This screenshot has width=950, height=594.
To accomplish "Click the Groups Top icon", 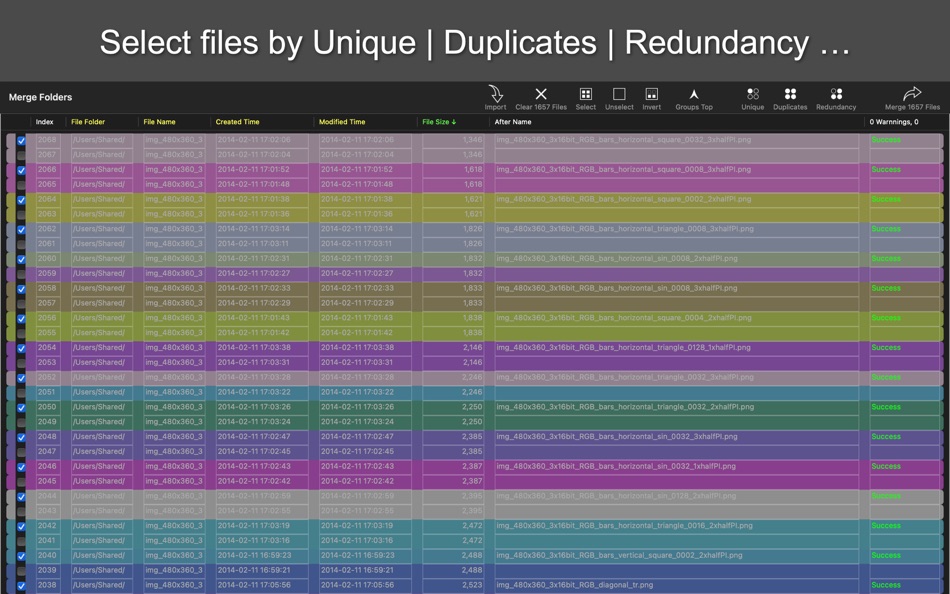I will click(694, 97).
